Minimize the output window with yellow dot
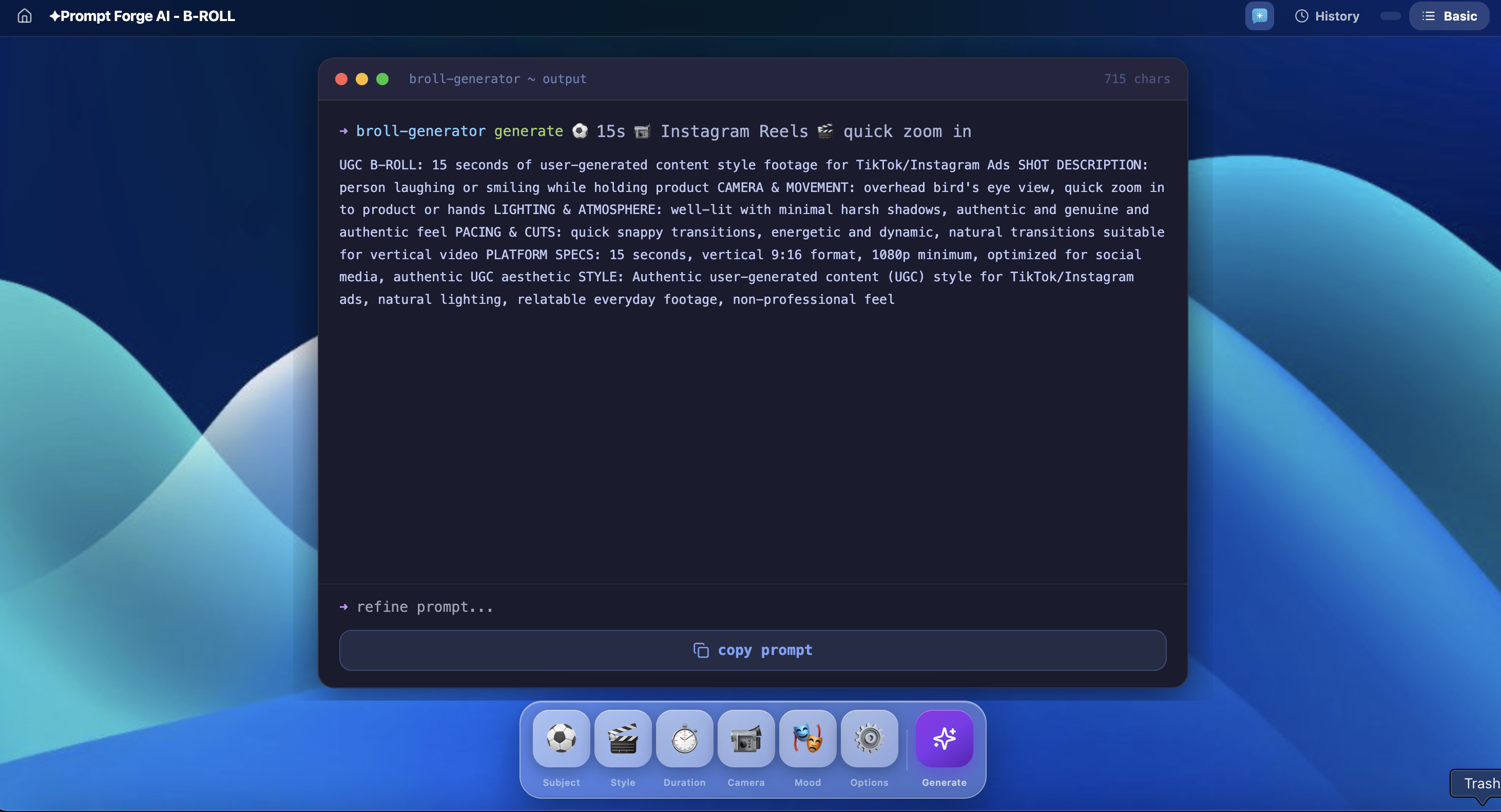Screen dimensions: 1501x812 [362, 79]
